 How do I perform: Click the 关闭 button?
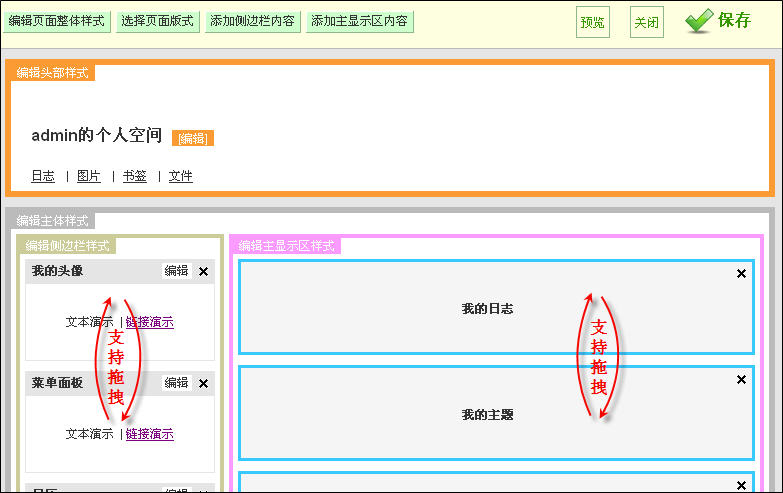(x=647, y=22)
